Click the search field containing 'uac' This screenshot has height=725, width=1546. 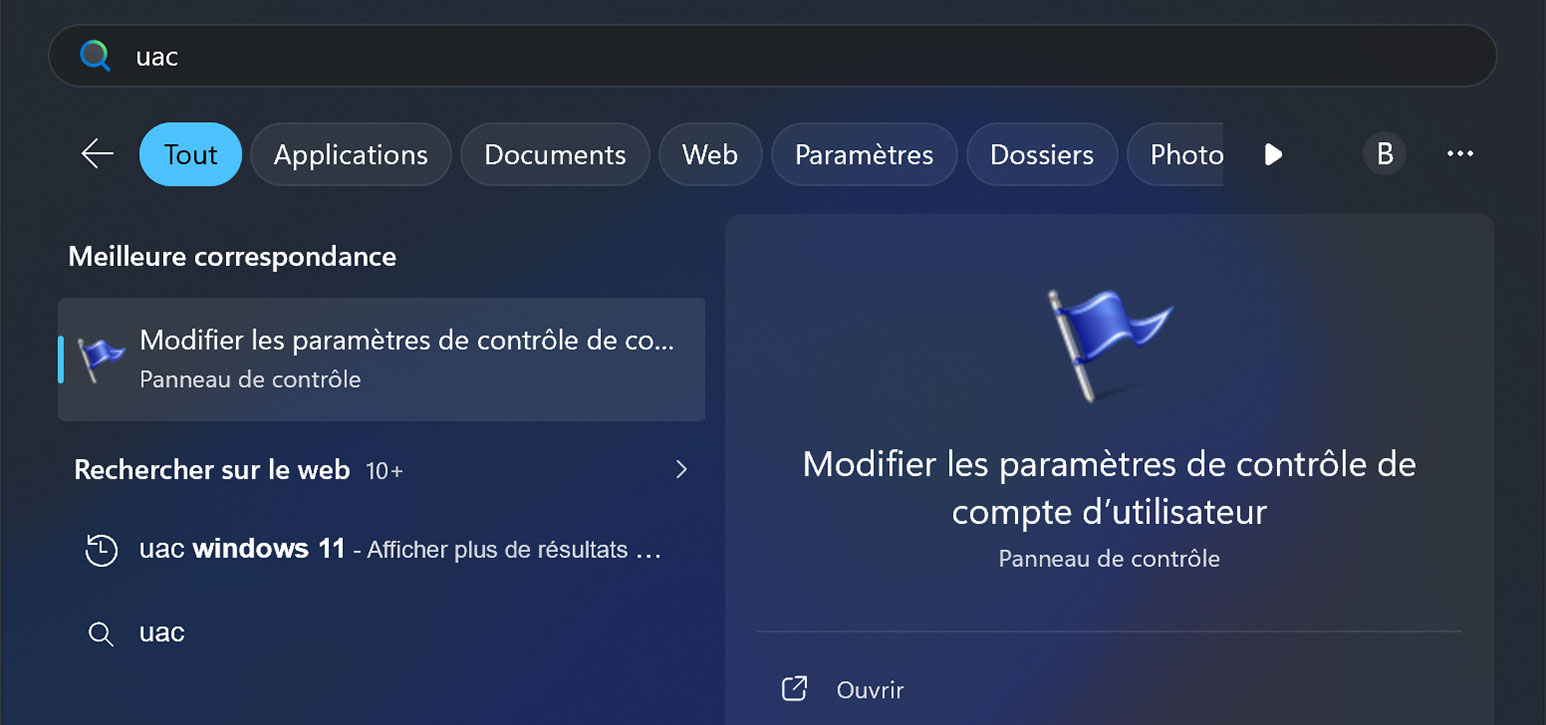click(x=772, y=56)
